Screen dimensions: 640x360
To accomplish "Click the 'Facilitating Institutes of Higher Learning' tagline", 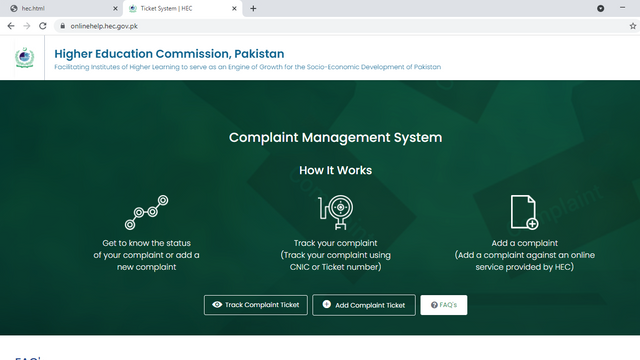I will pos(248,67).
